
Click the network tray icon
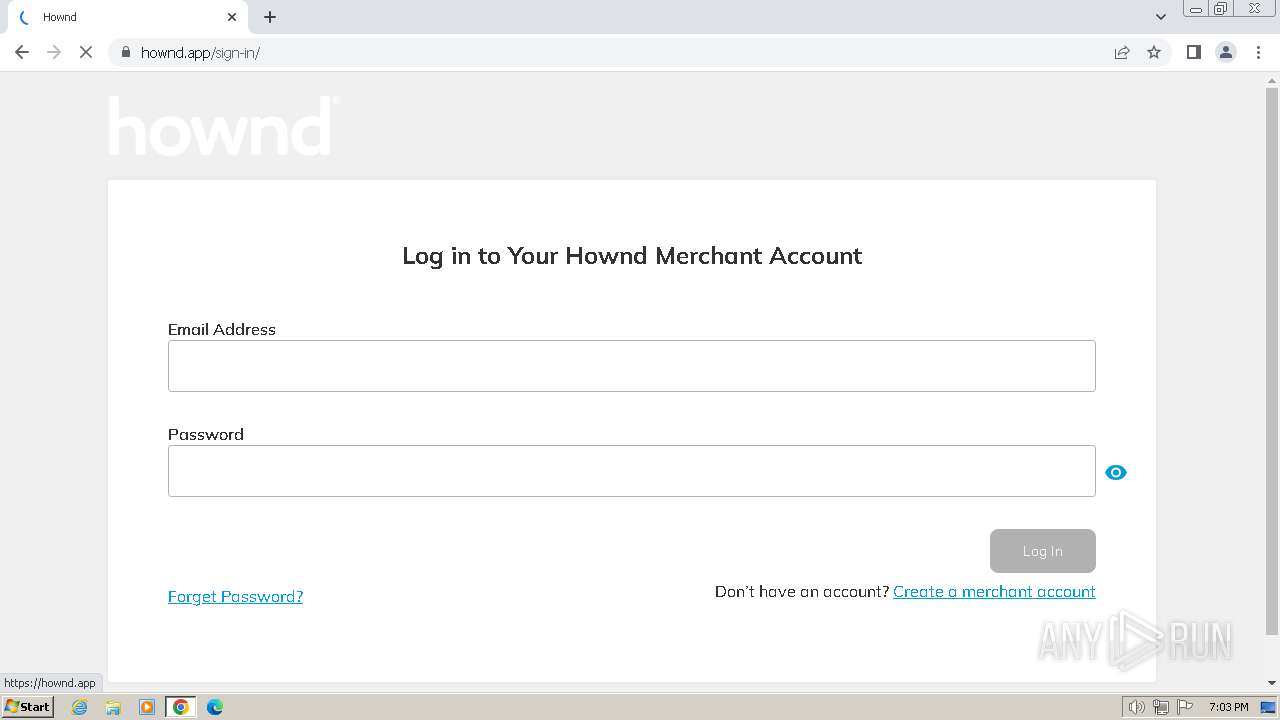coord(1161,707)
